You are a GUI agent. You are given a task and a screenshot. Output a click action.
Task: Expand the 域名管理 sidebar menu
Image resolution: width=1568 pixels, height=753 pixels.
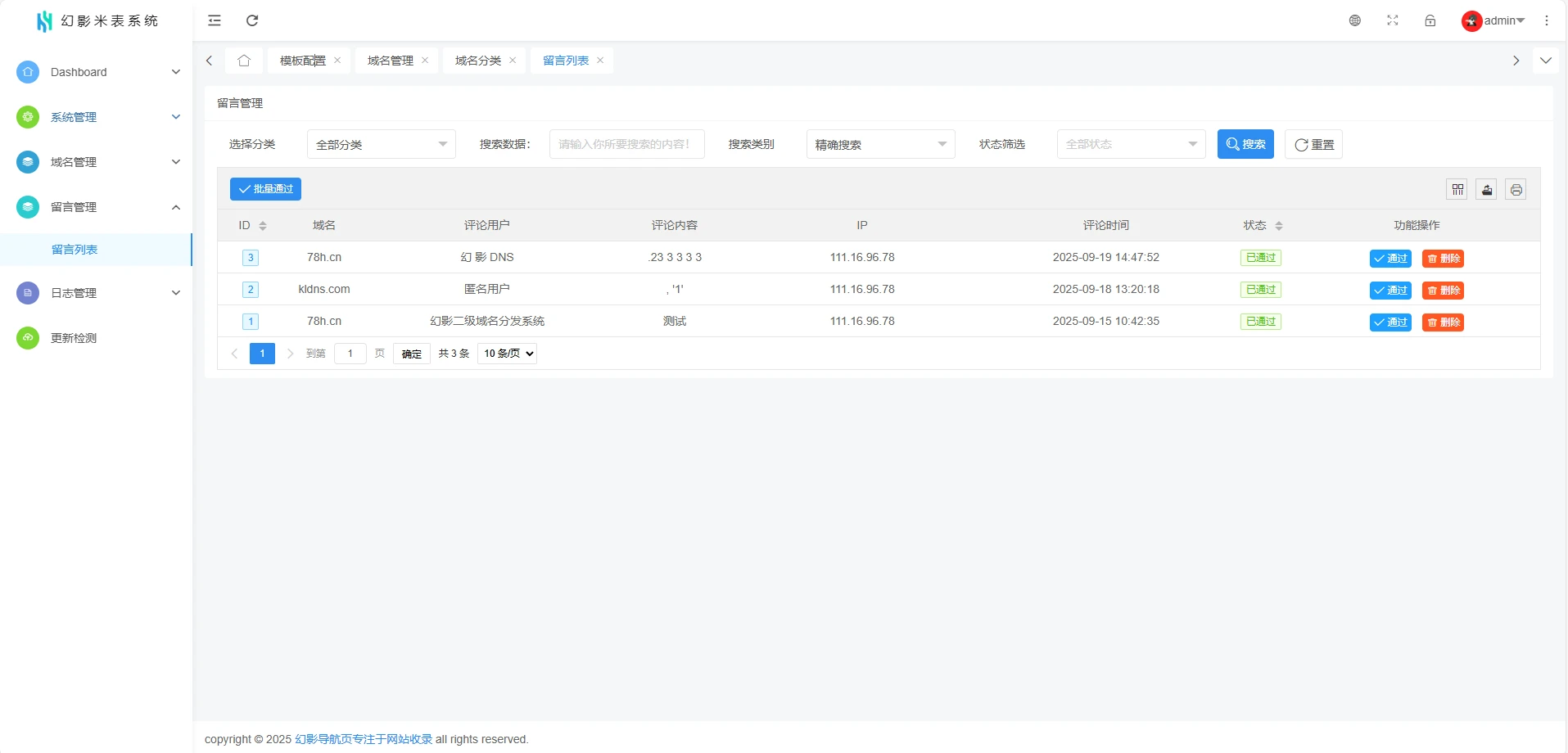[x=97, y=162]
